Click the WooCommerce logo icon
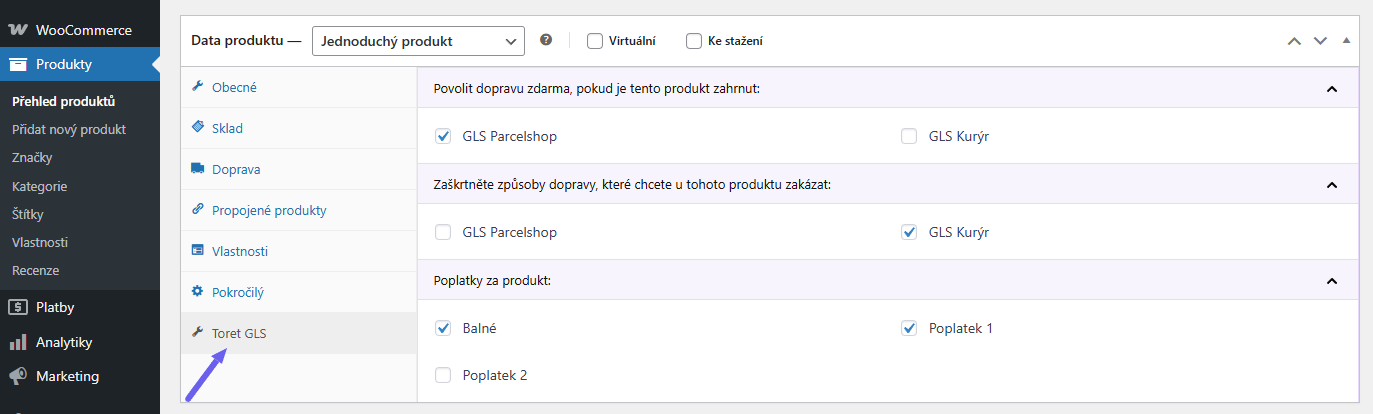The height and width of the screenshot is (414, 1373). [18, 30]
